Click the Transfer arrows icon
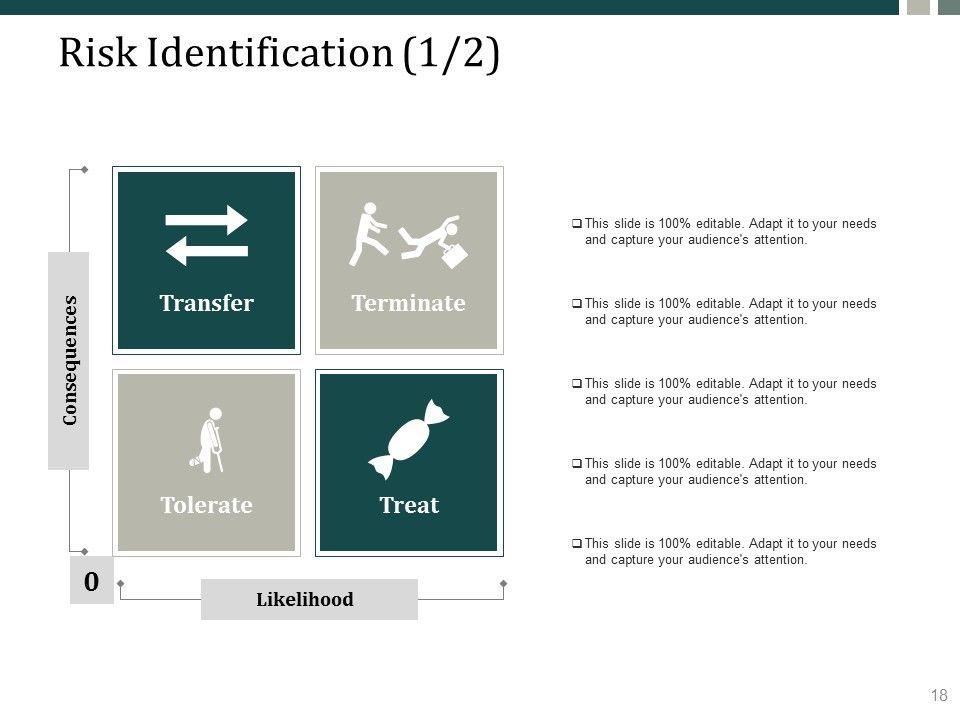Viewport: 960px width, 720px height. click(x=206, y=235)
